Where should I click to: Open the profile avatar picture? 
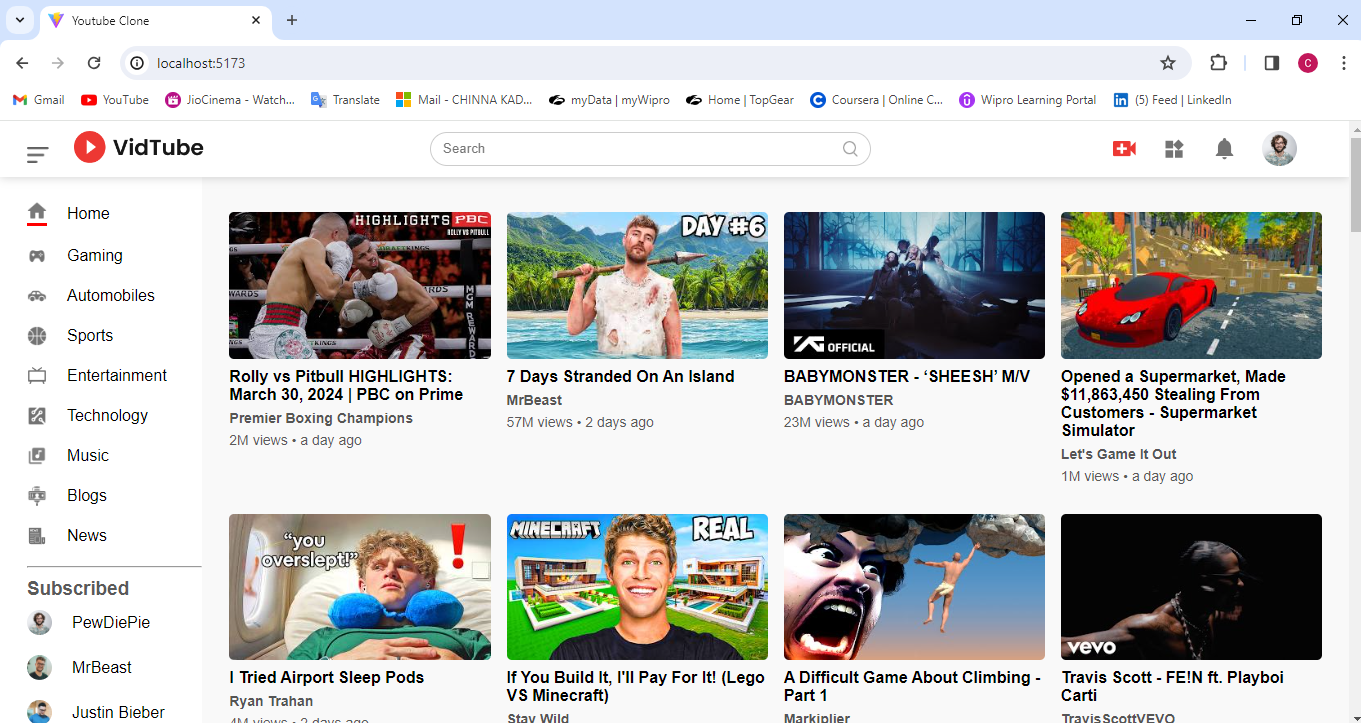pos(1279,148)
